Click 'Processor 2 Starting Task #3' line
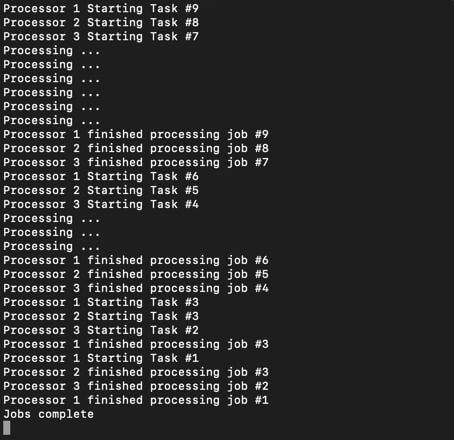The width and height of the screenshot is (454, 440). pyautogui.click(x=101, y=316)
